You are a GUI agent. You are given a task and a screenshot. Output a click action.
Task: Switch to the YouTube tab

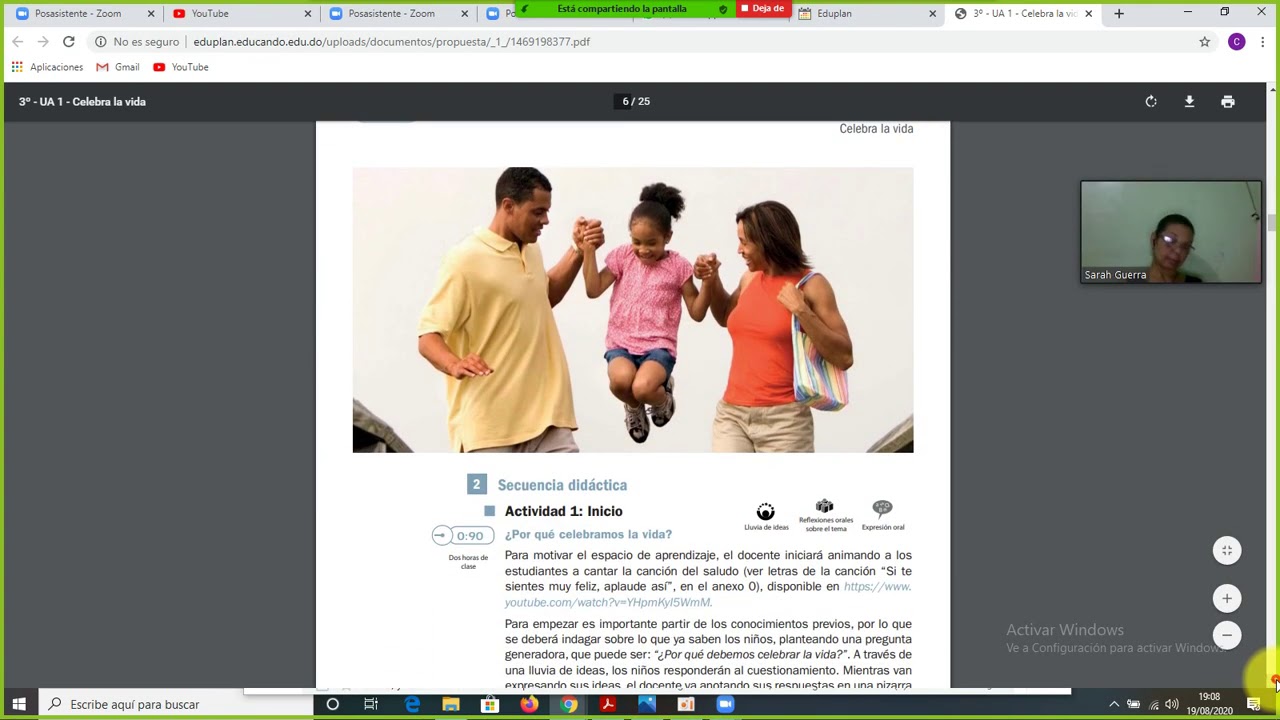[240, 13]
